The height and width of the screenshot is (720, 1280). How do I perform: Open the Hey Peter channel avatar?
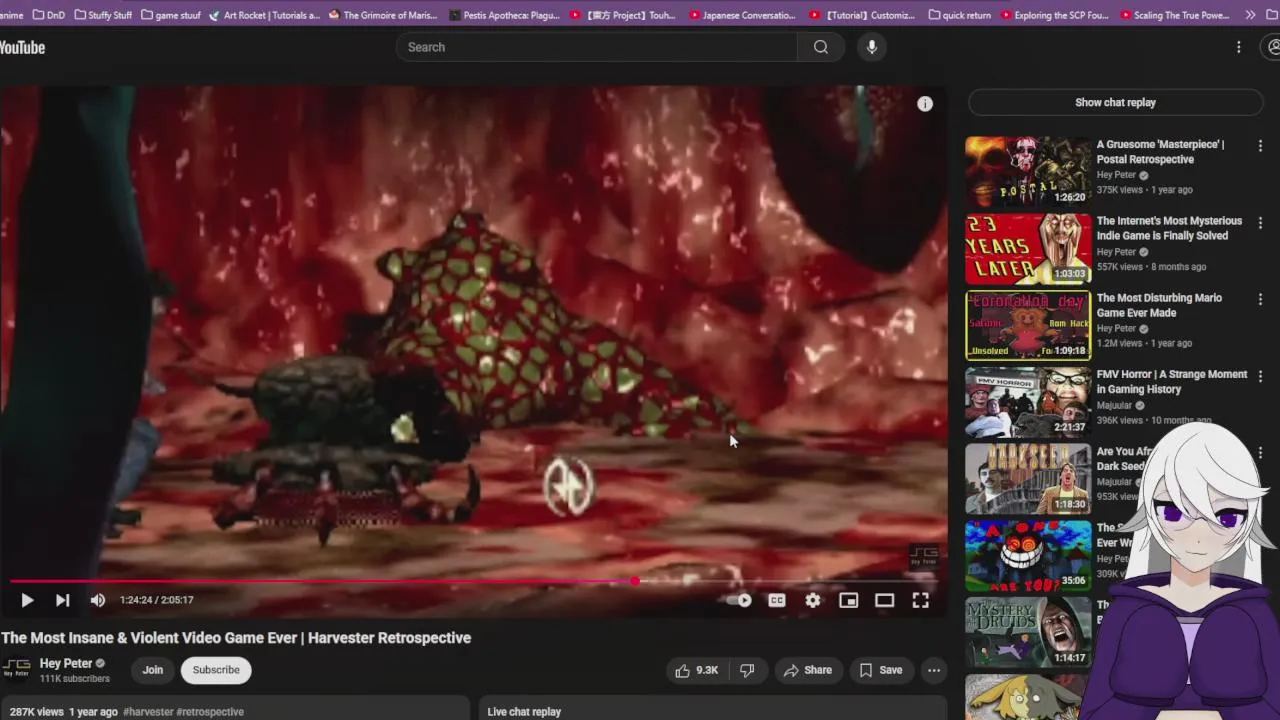[x=15, y=670]
